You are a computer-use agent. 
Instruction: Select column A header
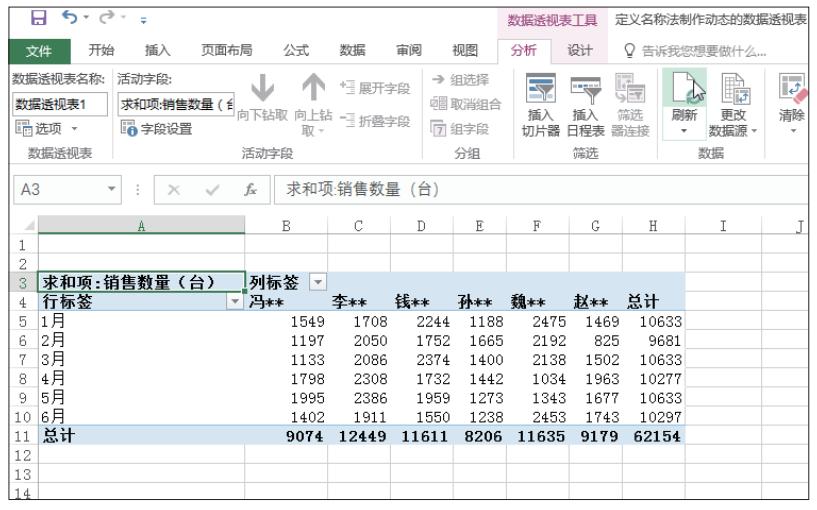pyautogui.click(x=141, y=226)
